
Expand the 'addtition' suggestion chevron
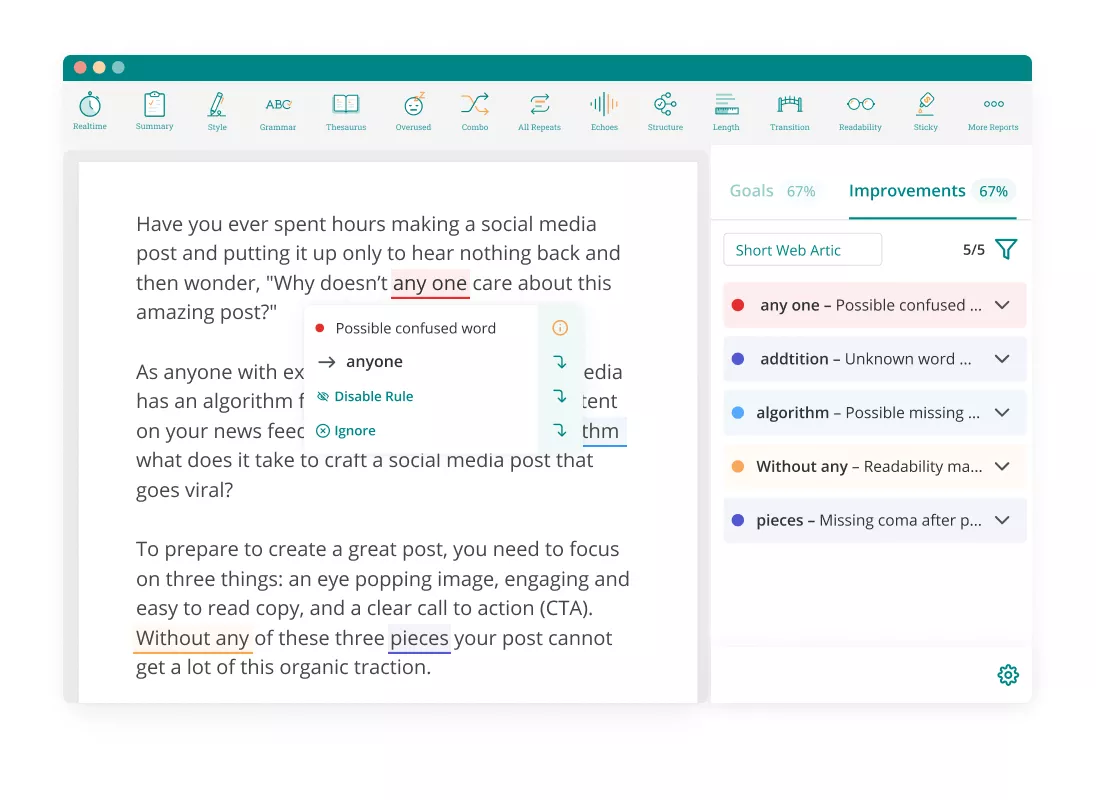click(1002, 359)
